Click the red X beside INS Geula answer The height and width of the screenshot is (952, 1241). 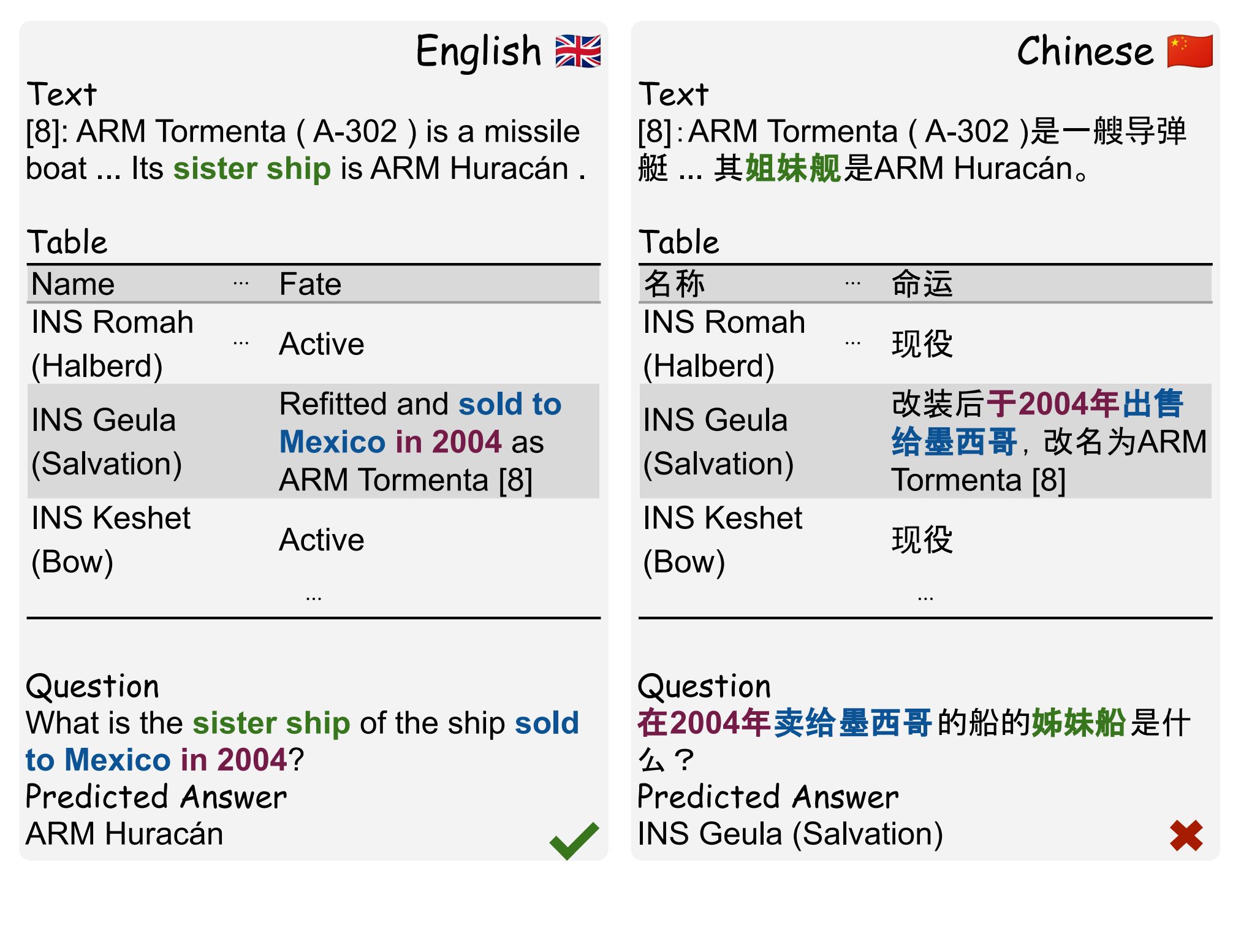(1186, 836)
